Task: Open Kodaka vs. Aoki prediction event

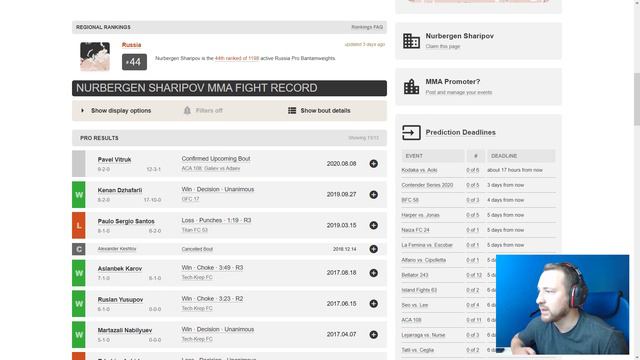Action: (419, 170)
